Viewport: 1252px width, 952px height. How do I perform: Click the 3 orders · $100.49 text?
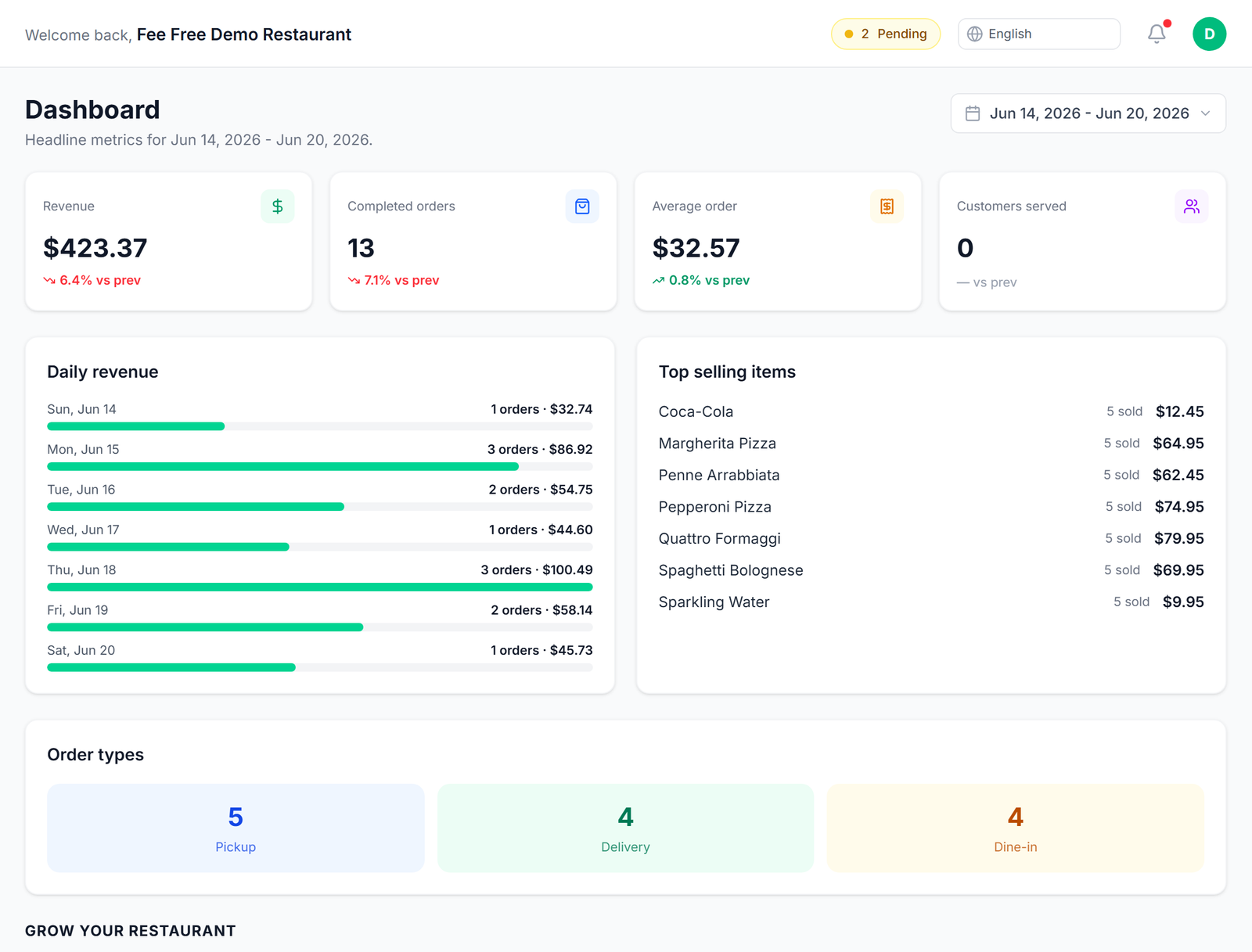click(536, 570)
